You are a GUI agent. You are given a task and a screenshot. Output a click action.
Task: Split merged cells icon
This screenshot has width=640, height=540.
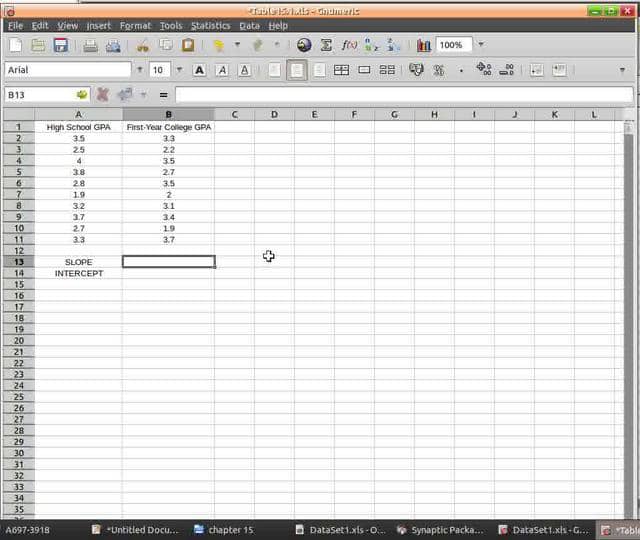point(387,70)
